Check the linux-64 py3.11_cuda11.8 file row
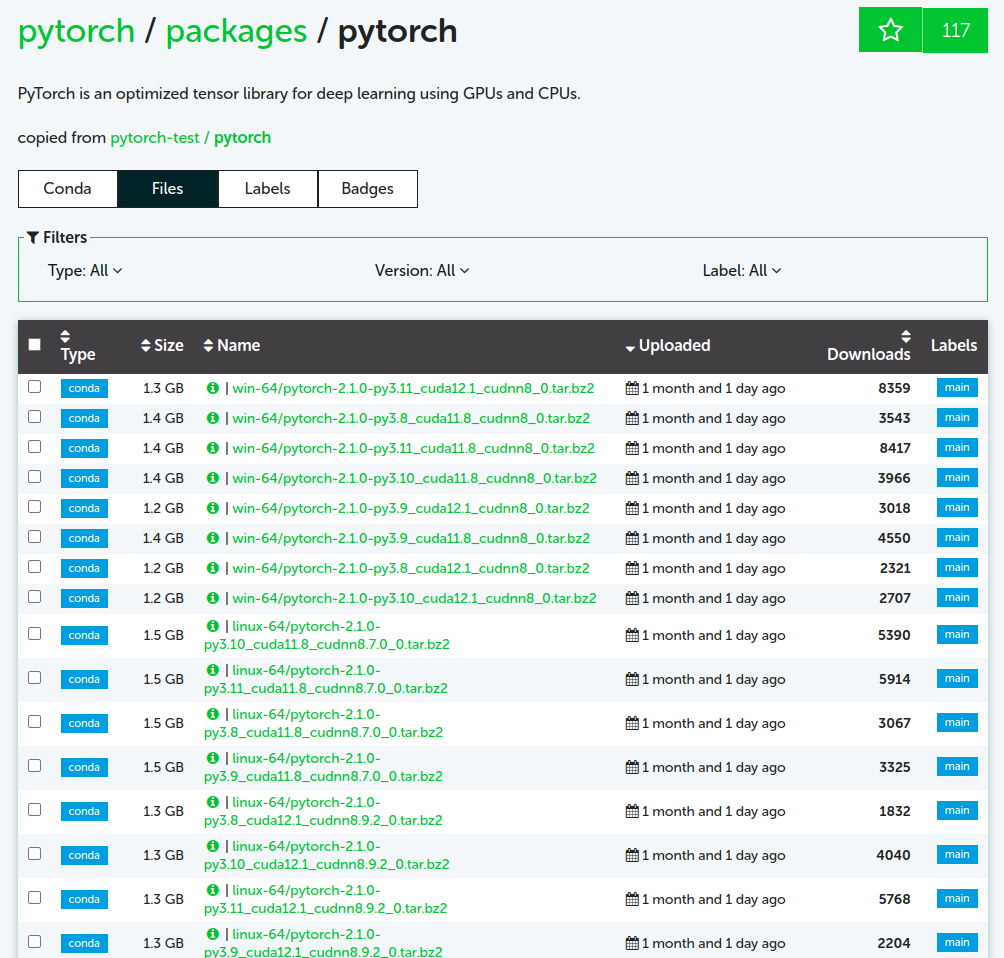Screen dimensions: 1004x958 click(35, 678)
